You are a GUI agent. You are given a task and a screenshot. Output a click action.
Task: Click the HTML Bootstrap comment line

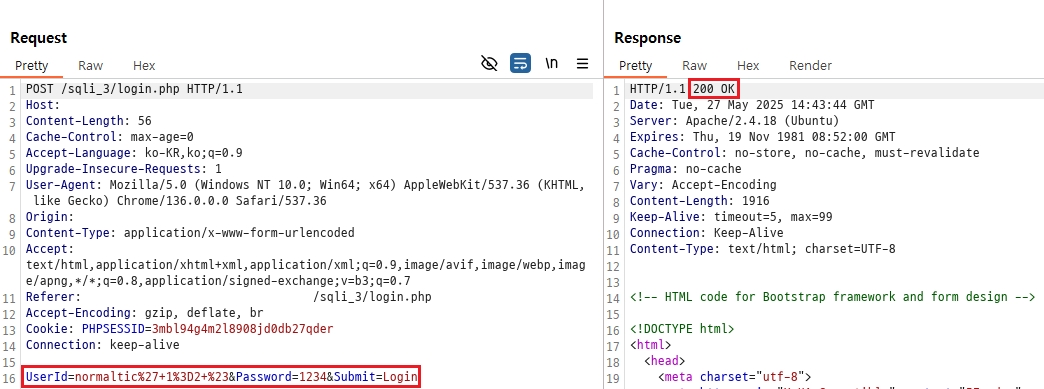coord(832,297)
